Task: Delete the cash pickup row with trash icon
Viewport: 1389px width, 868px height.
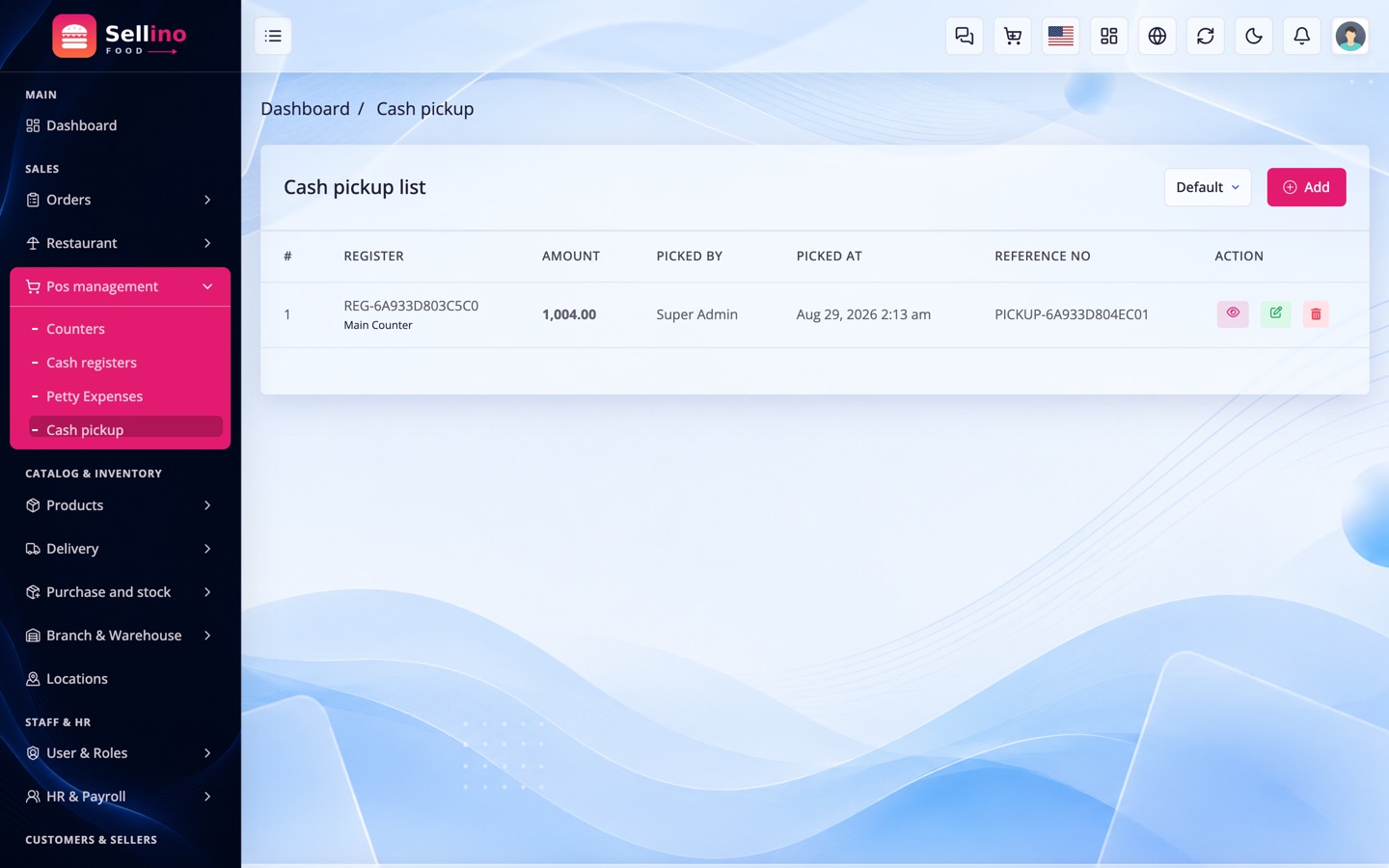Action: point(1316,313)
